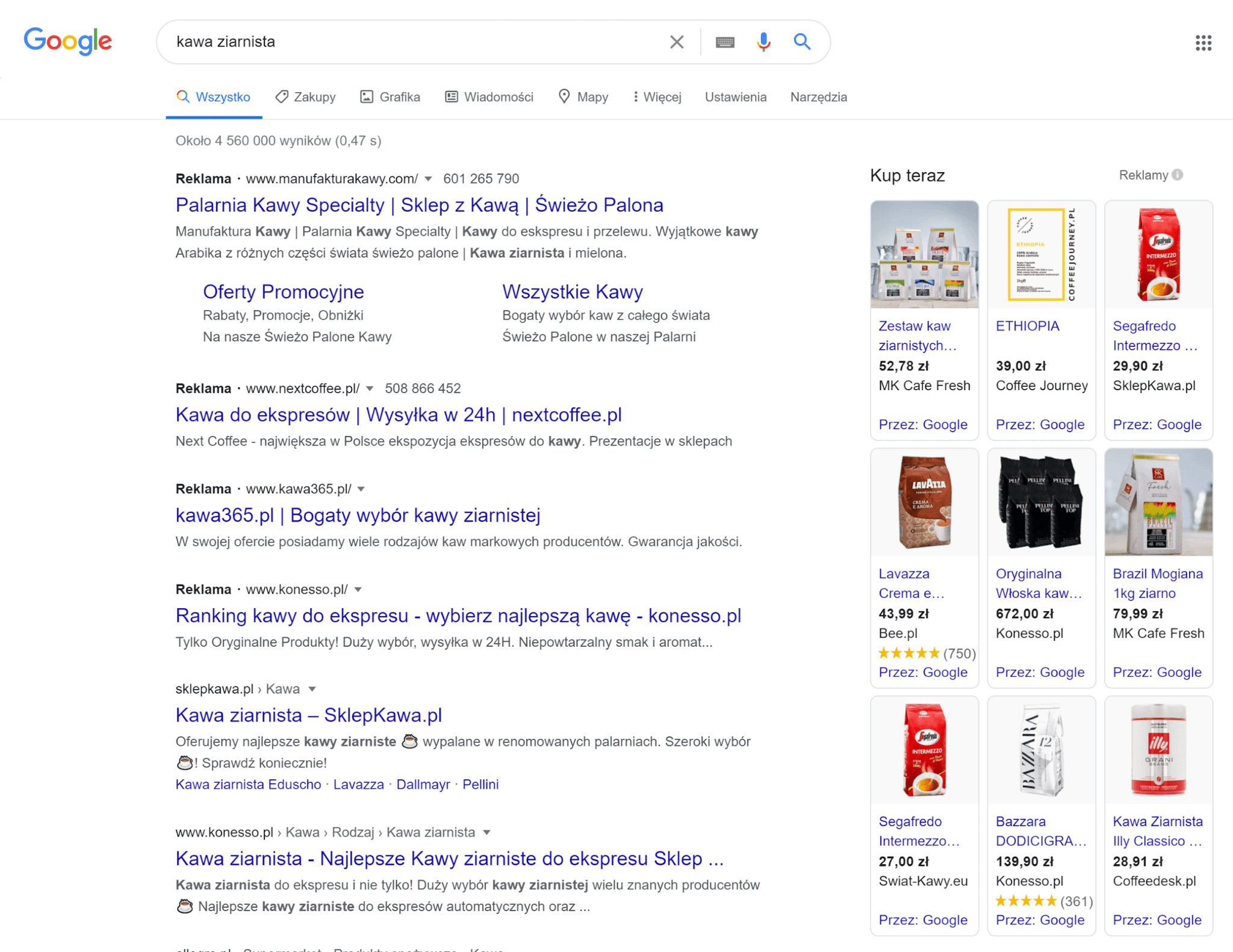Open Kawa ziarnista Eduscho sublink
The image size is (1233, 952).
(248, 785)
